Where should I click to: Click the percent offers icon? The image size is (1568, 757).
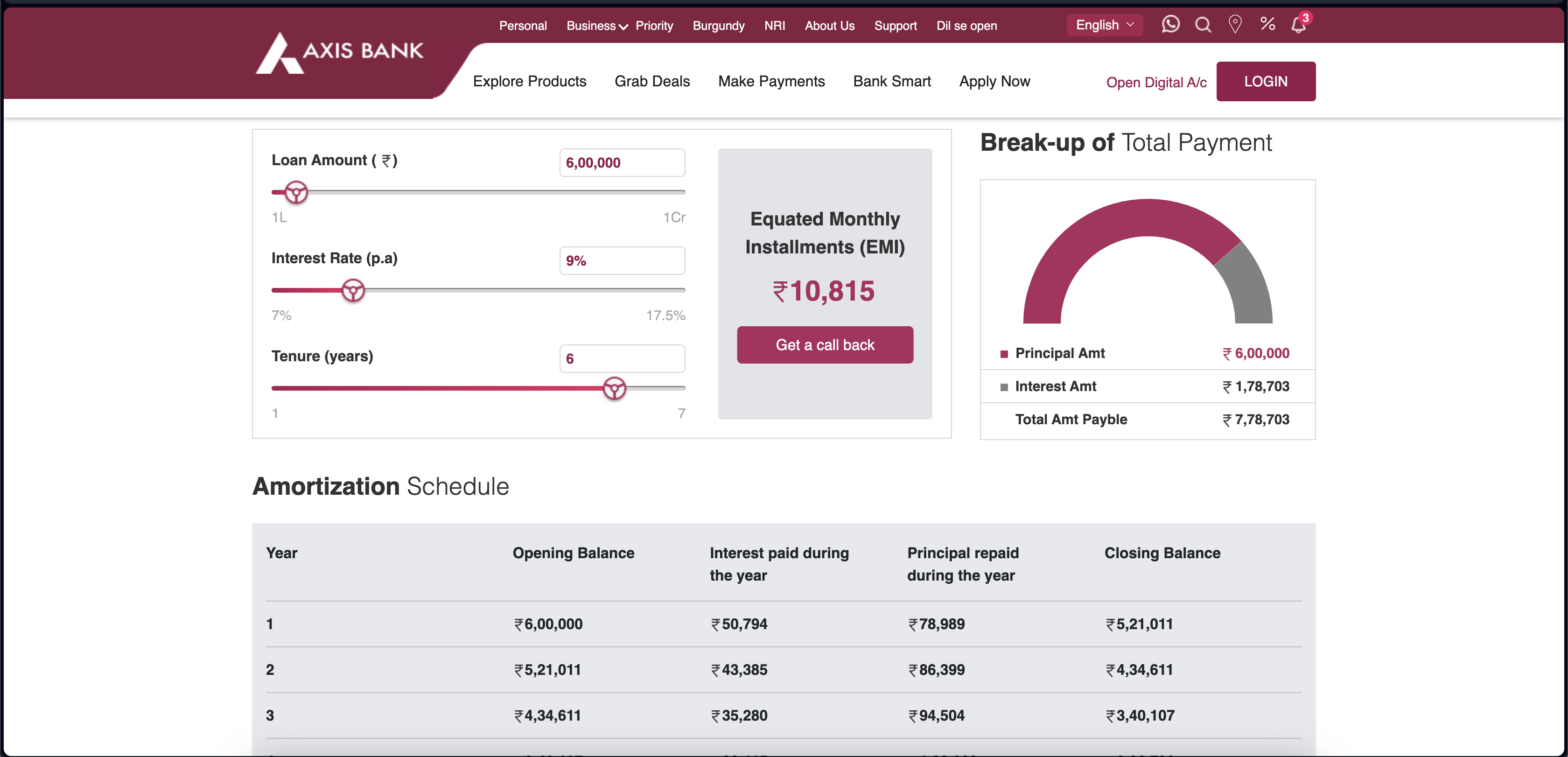point(1267,24)
